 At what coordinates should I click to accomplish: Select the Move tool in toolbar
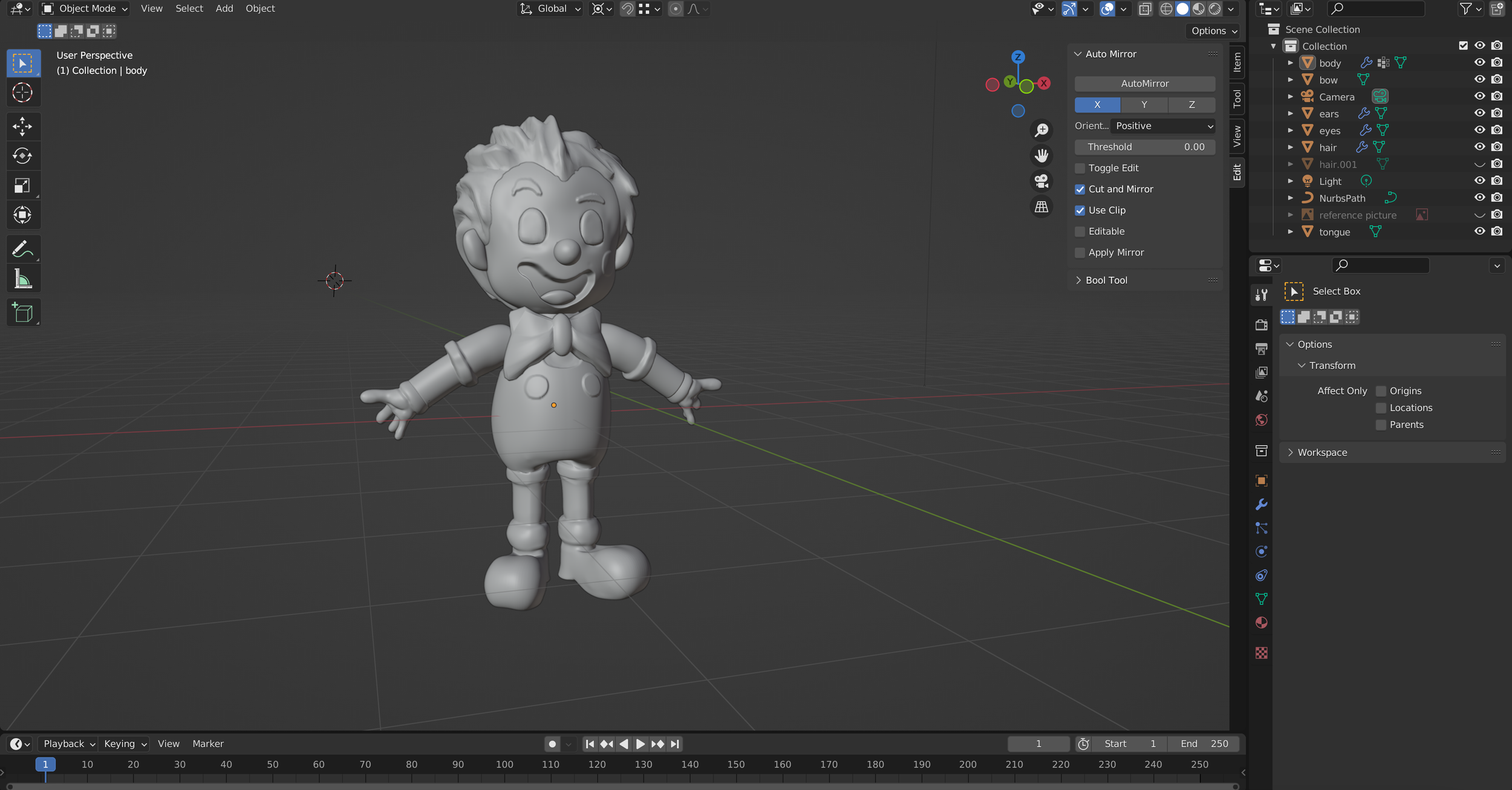(22, 126)
